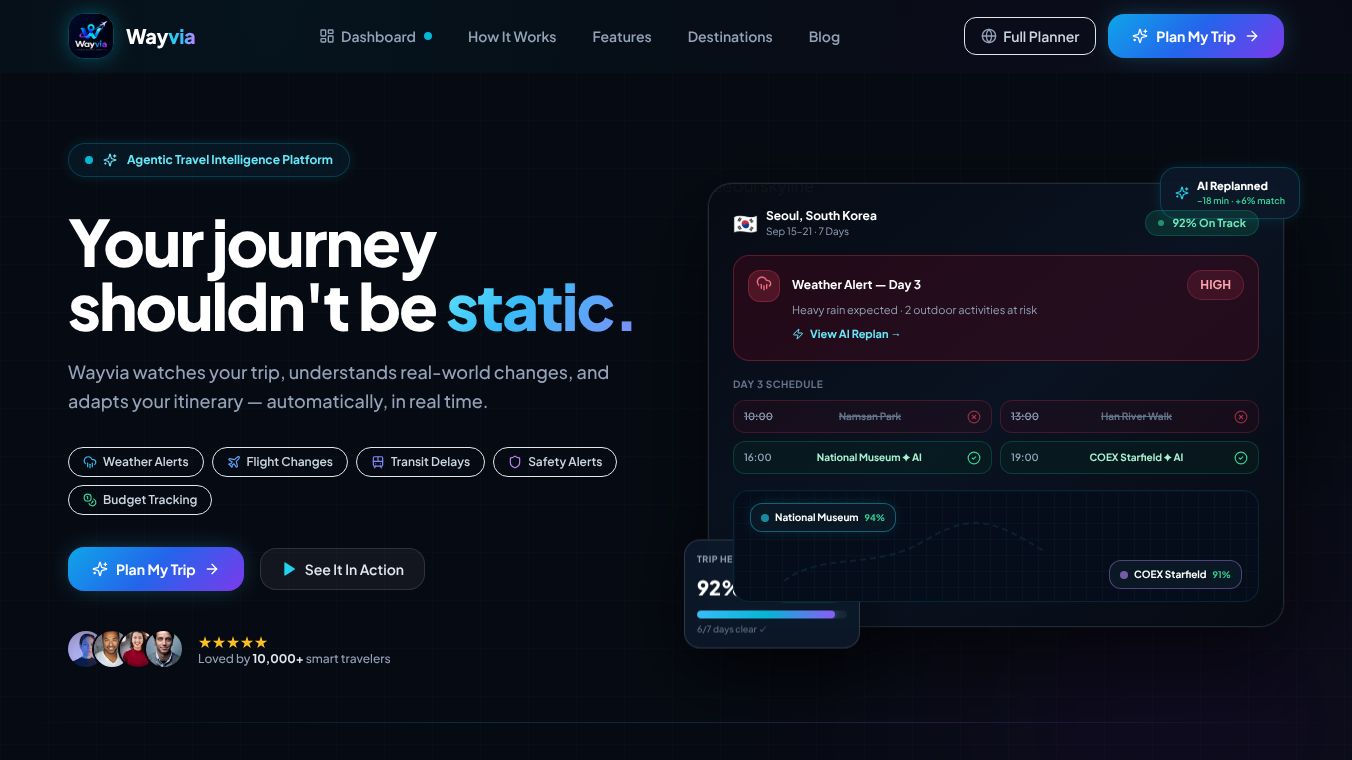This screenshot has width=1352, height=760.
Task: Click the "6/7 days clear" text
Action: click(x=731, y=630)
